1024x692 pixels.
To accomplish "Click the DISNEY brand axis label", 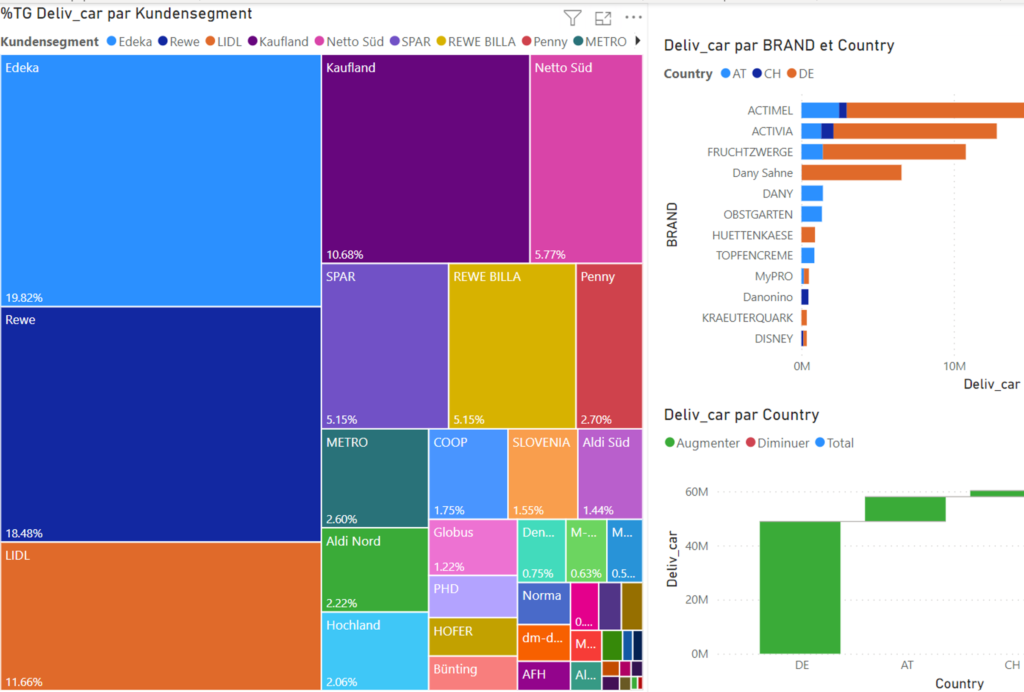I will coord(773,339).
